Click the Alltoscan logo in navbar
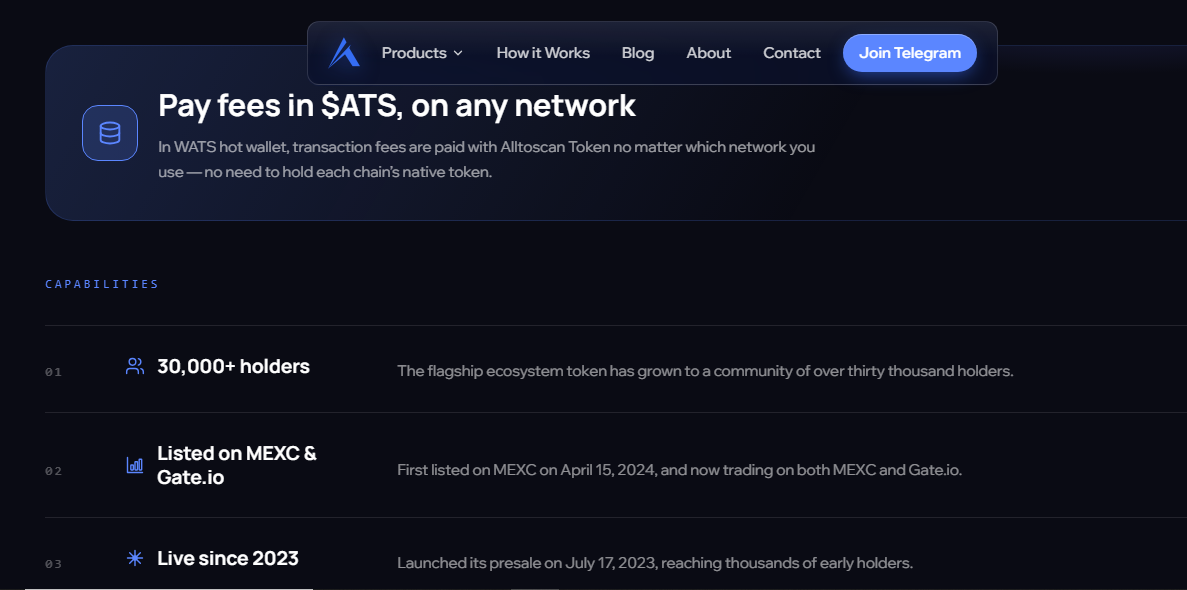This screenshot has width=1187, height=590. coord(344,53)
